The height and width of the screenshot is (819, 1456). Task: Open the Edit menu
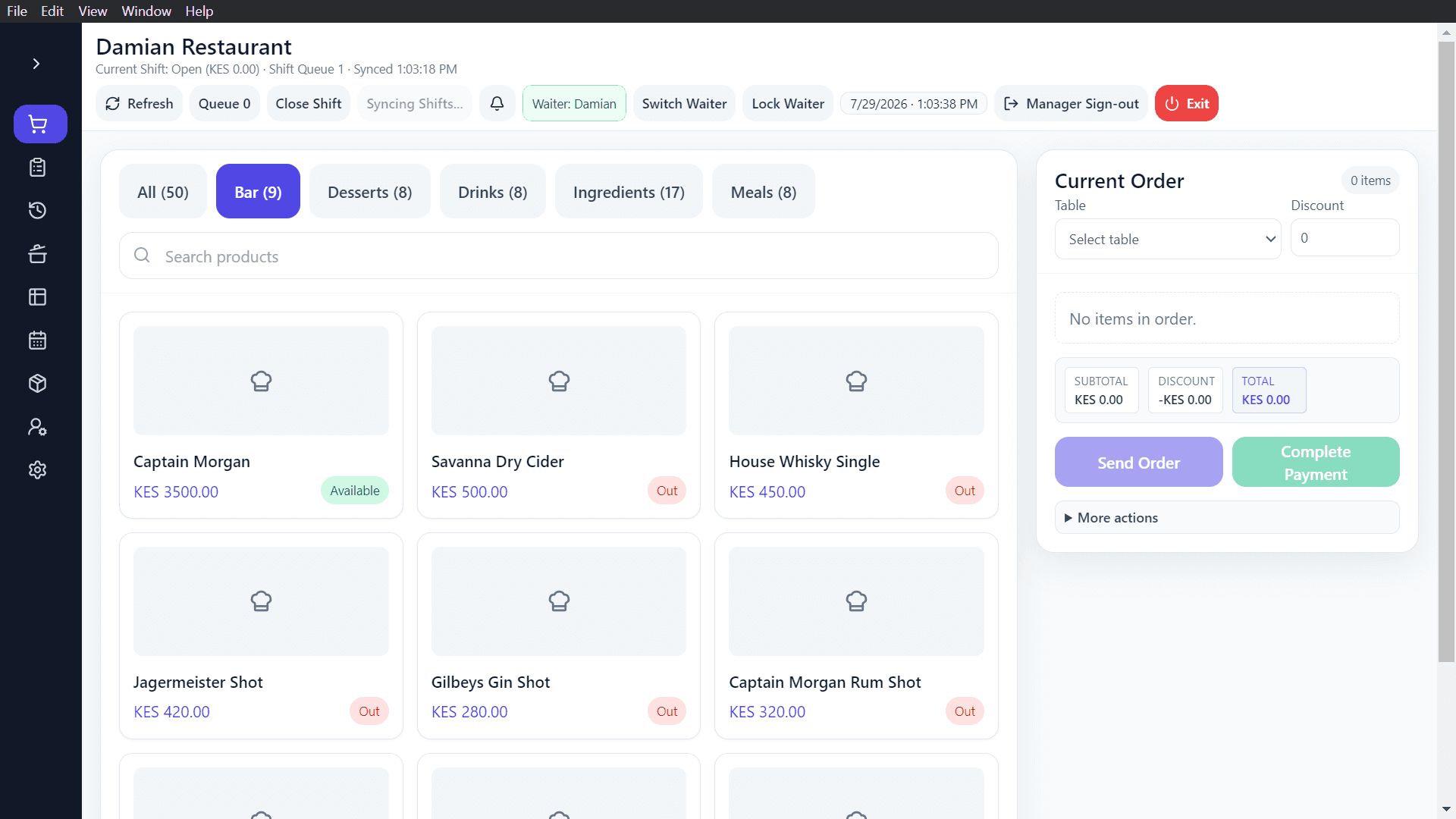[52, 11]
